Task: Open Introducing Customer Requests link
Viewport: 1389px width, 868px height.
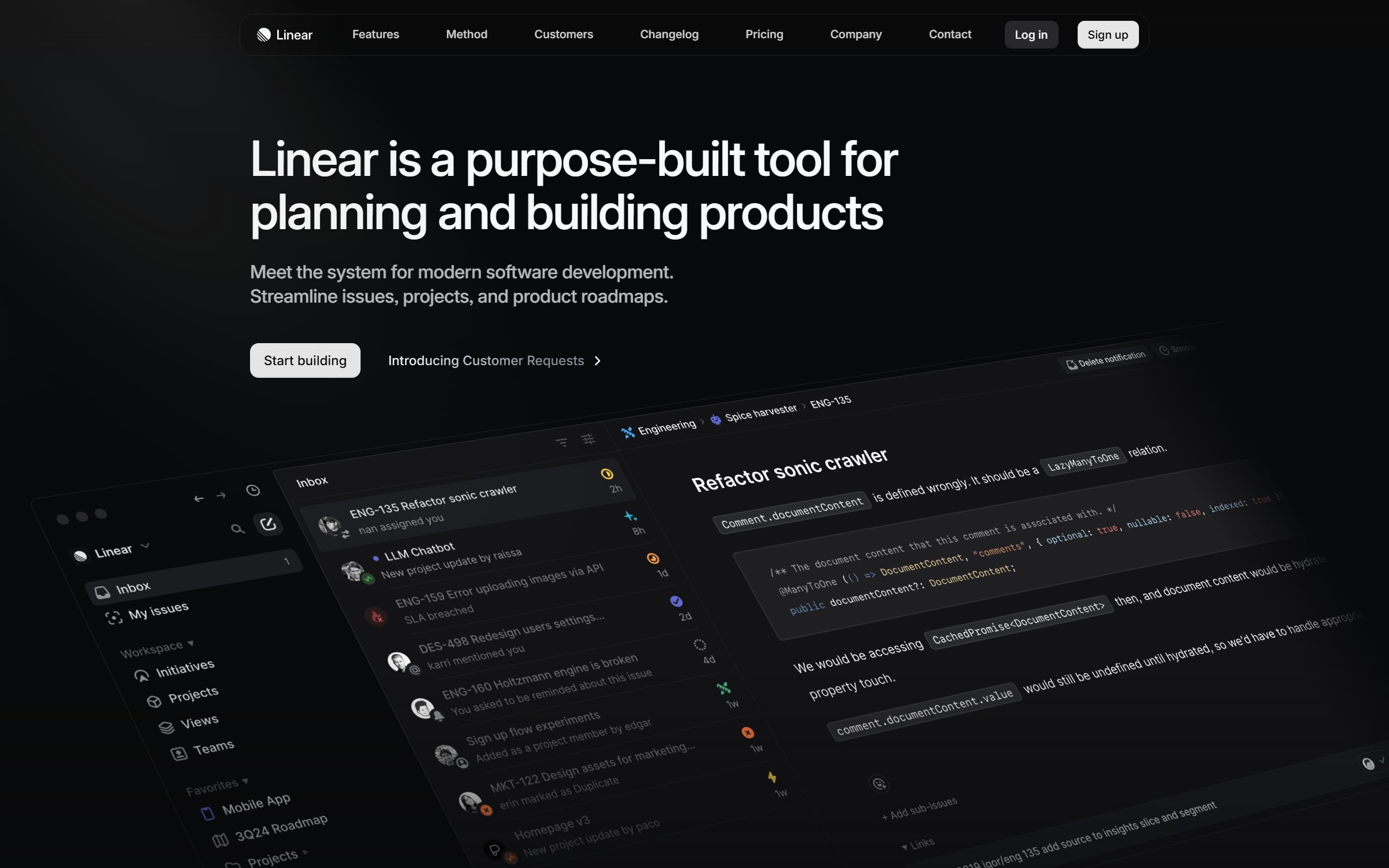Action: click(x=494, y=360)
